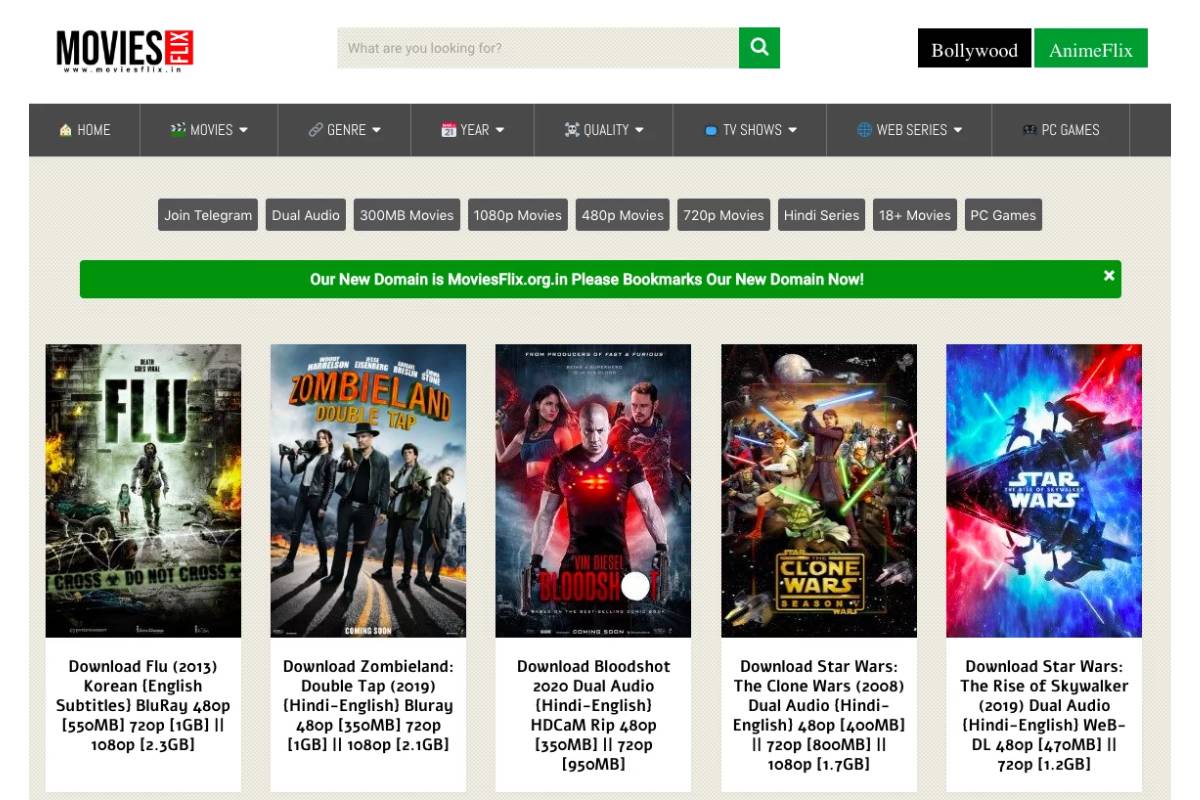
Task: Open the QUALITY dropdown arrow
Action: point(639,130)
